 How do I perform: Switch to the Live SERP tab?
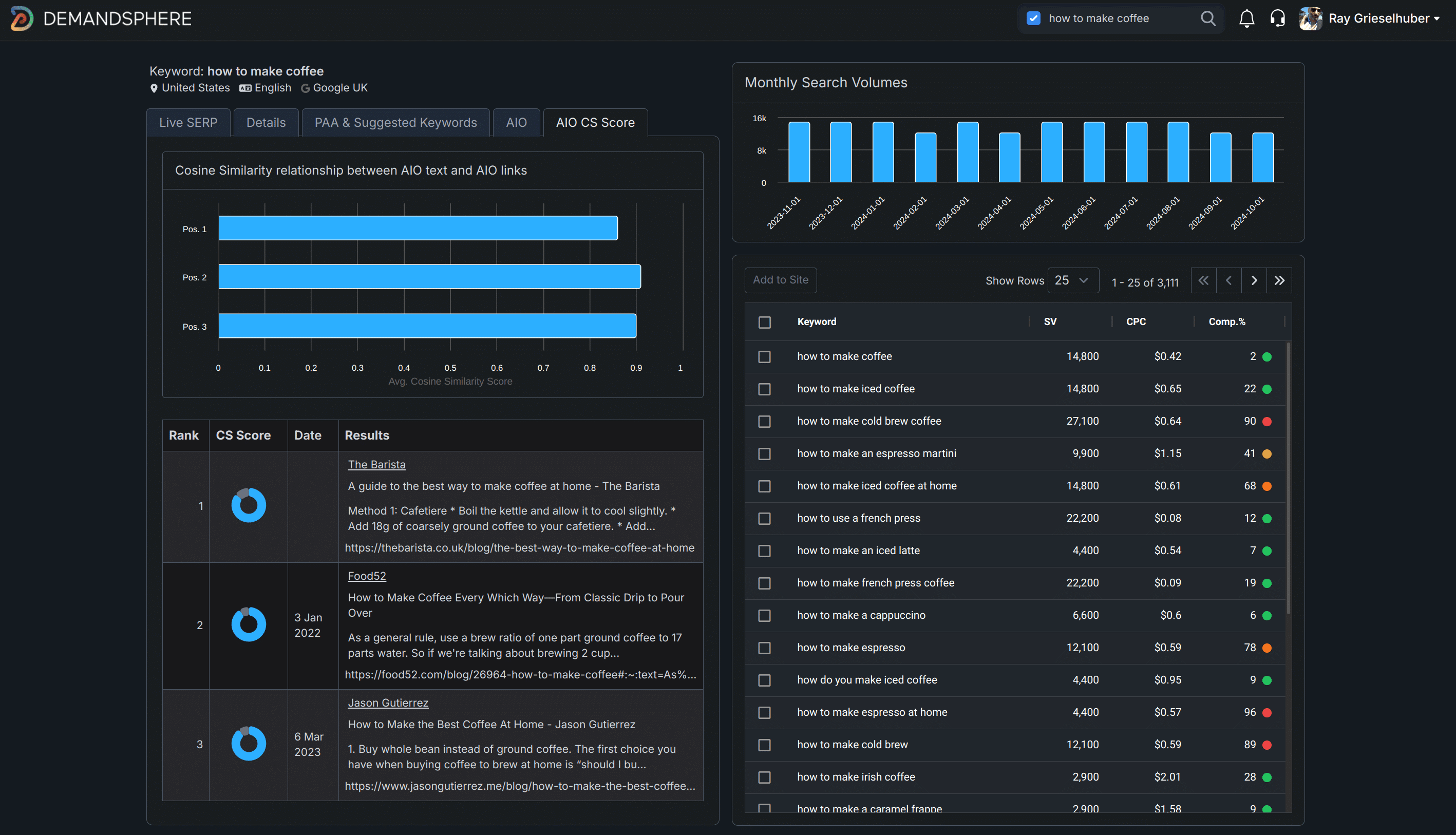[x=188, y=123]
